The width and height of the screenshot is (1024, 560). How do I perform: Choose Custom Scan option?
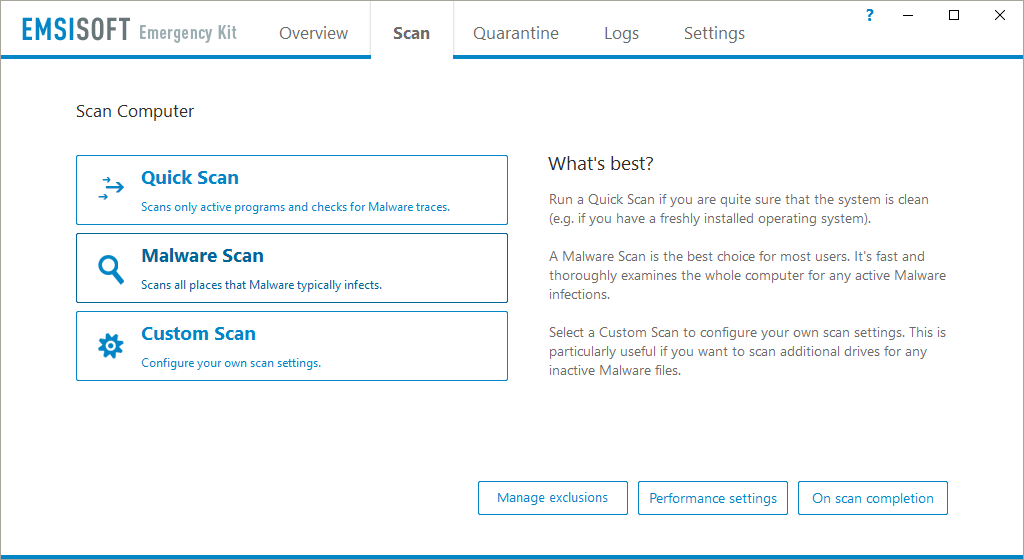(x=292, y=346)
